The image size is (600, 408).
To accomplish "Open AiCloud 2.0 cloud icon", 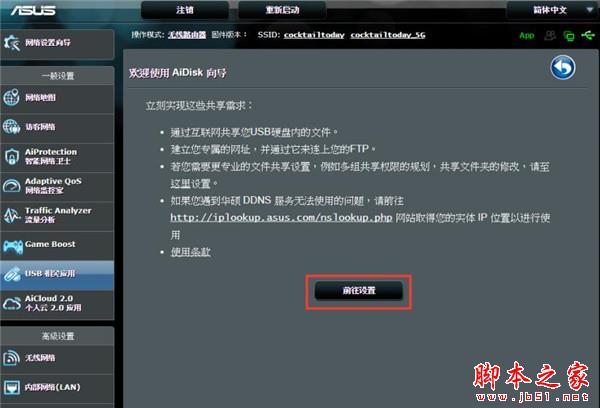I will point(12,303).
